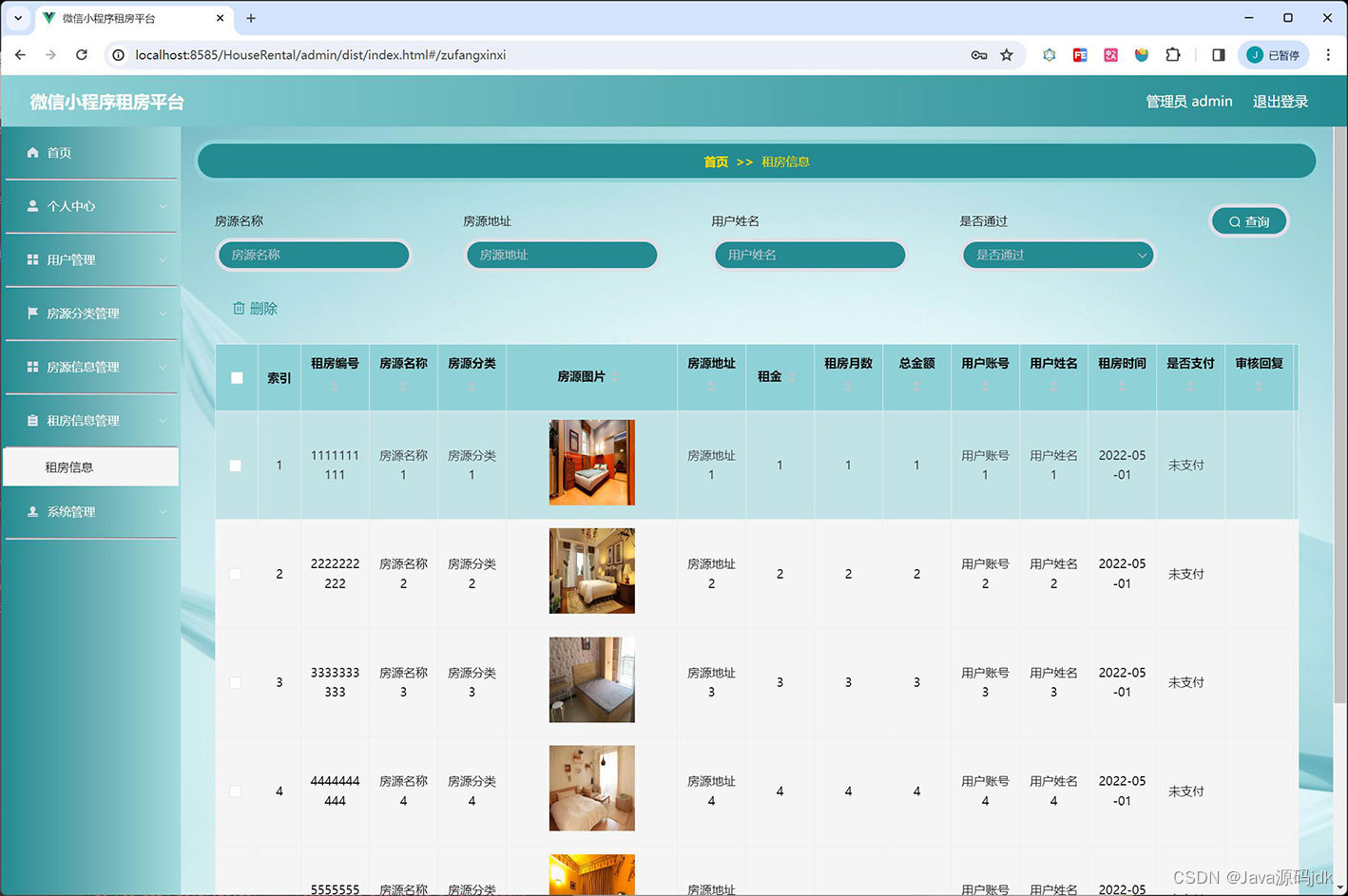1348x896 pixels.
Task: Check the row 1 checkbox
Action: tap(236, 466)
